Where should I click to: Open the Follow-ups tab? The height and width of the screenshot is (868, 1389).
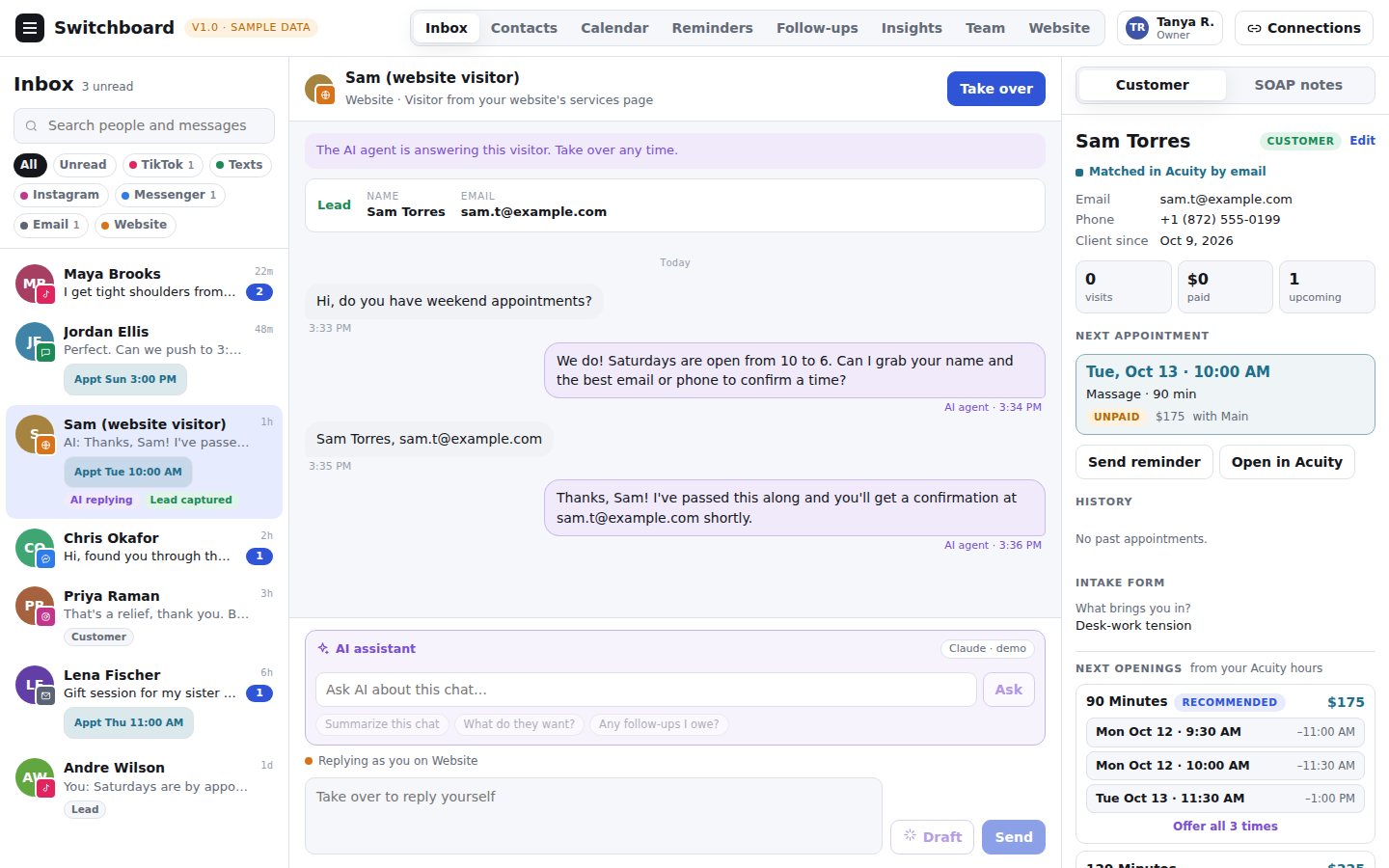(x=817, y=28)
